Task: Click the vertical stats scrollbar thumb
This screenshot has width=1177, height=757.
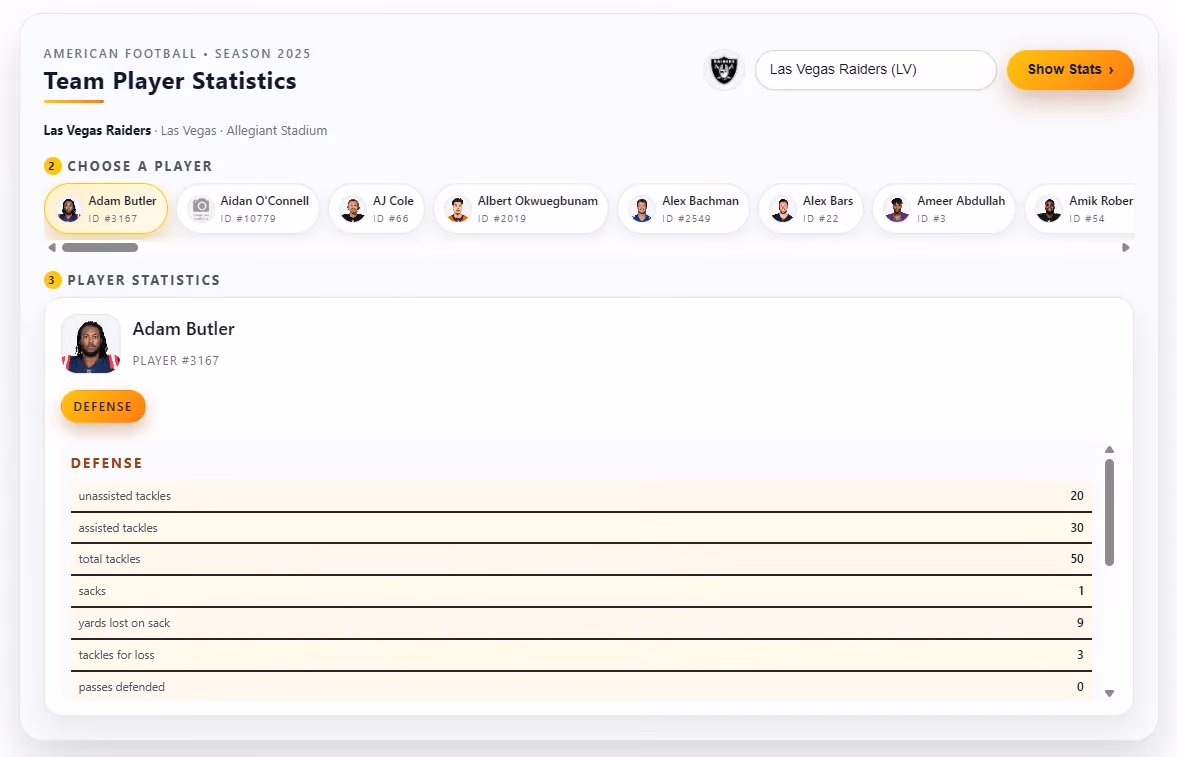Action: tap(1109, 512)
